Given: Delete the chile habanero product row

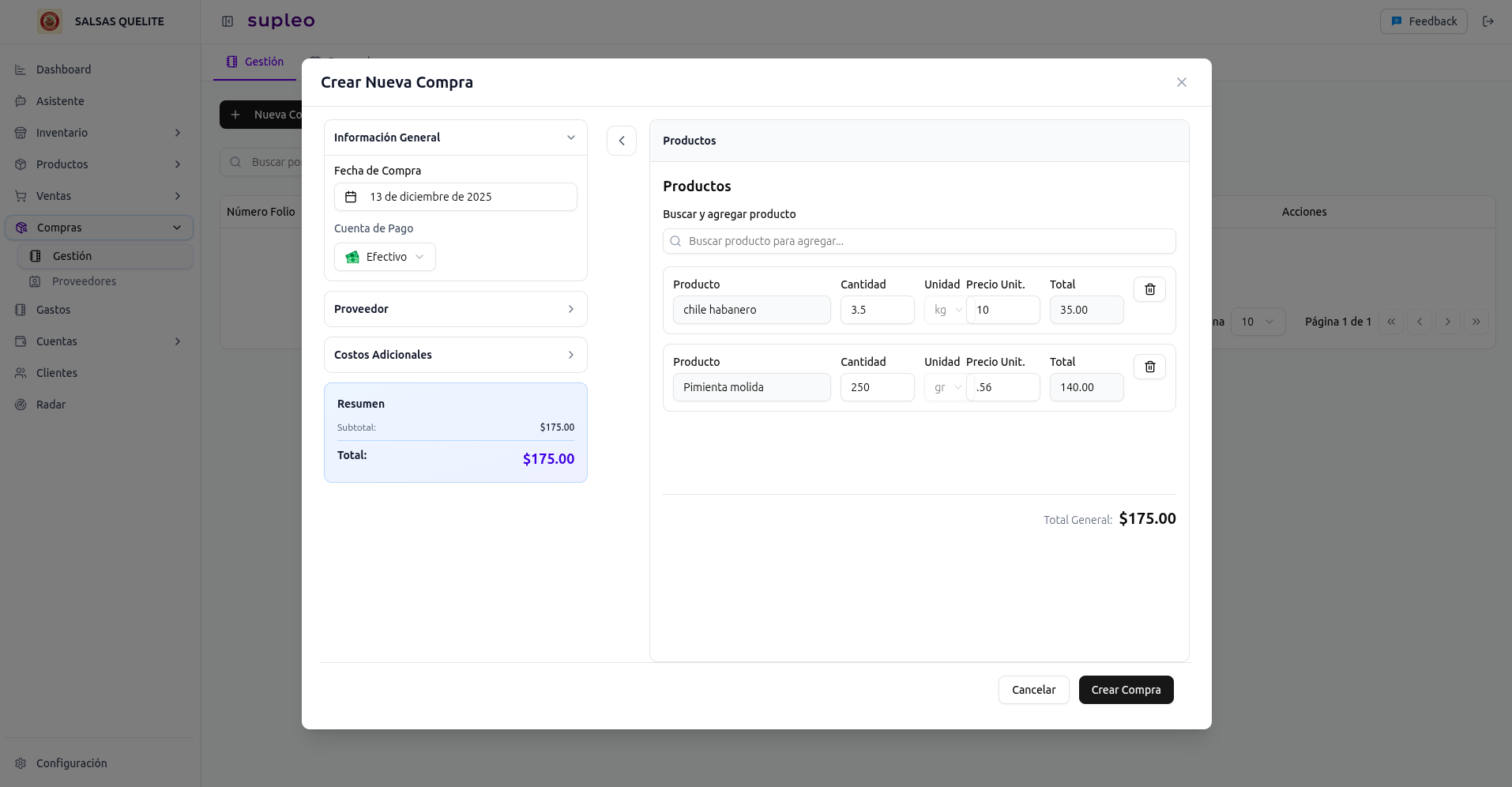Looking at the screenshot, I should click(1149, 290).
